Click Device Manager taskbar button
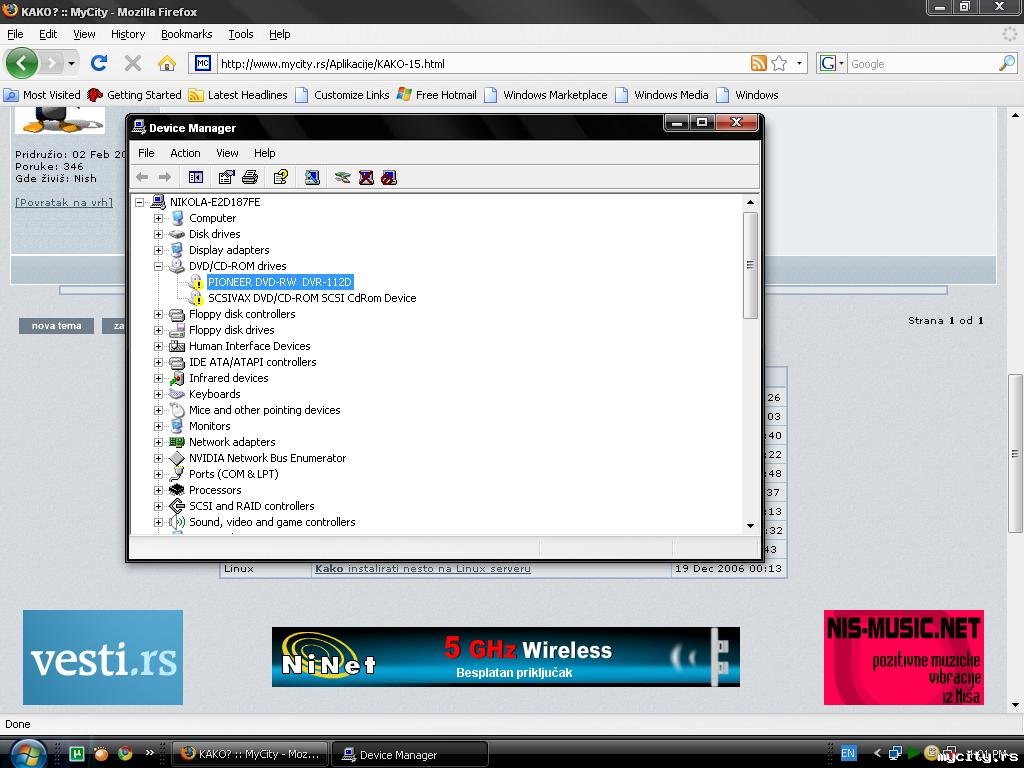1024x768 pixels. tap(410, 754)
